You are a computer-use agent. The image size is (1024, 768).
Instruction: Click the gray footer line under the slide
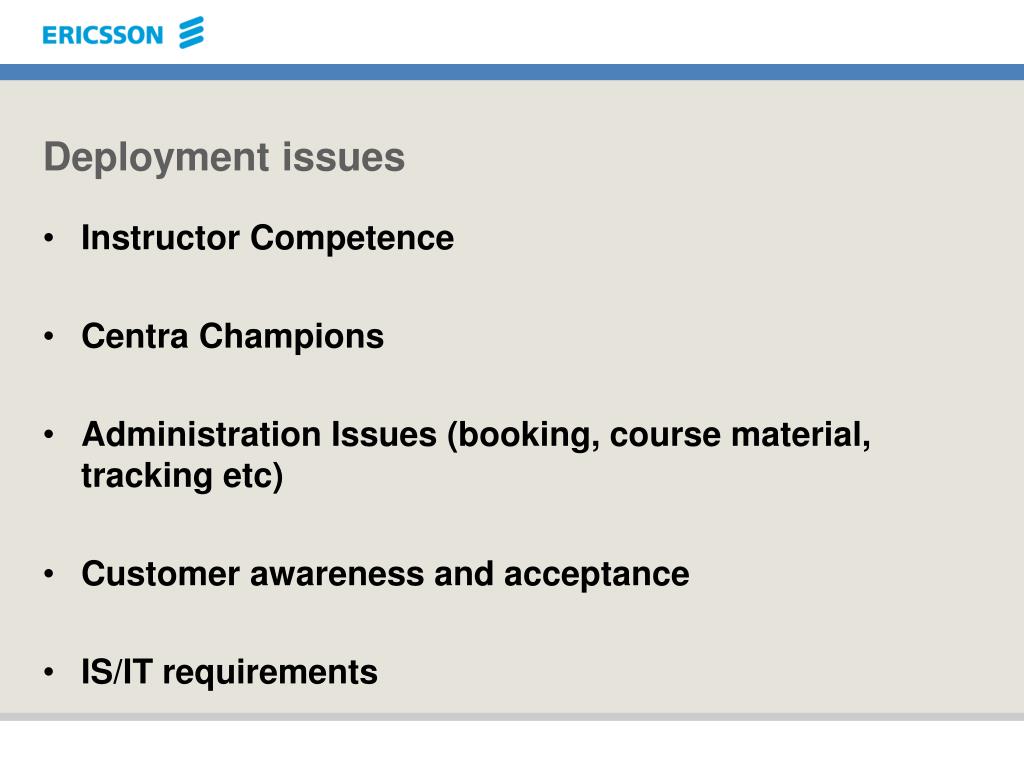(x=512, y=717)
